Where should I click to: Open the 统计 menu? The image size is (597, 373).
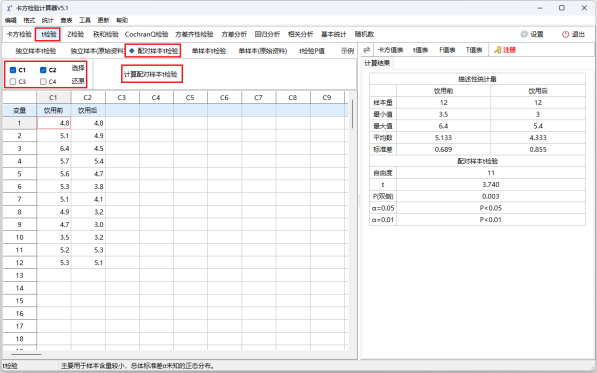click(x=48, y=20)
